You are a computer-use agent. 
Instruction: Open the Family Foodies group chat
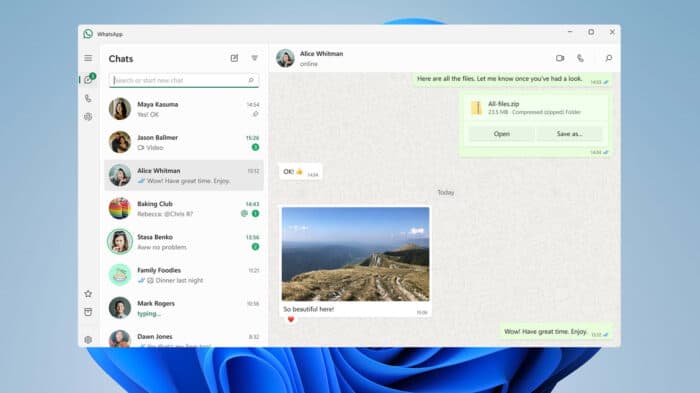pos(184,275)
